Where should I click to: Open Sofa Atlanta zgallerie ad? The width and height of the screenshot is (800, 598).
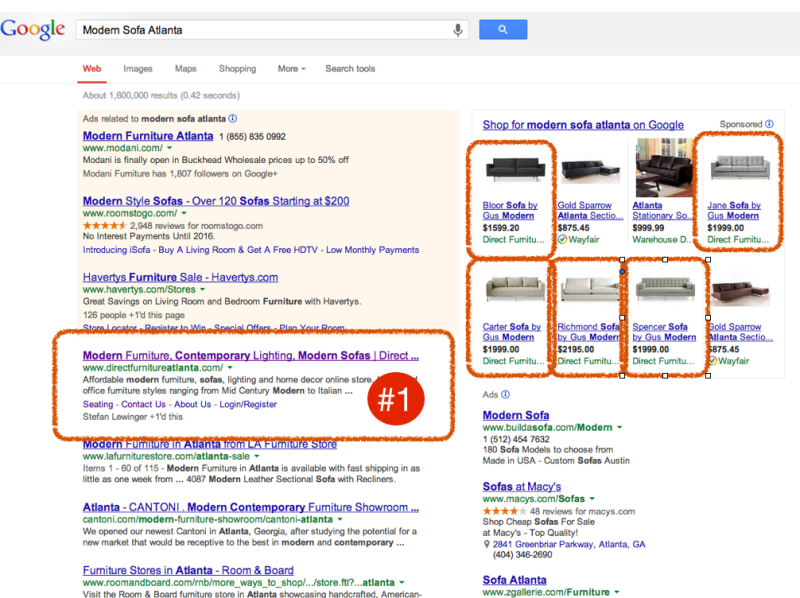point(514,580)
